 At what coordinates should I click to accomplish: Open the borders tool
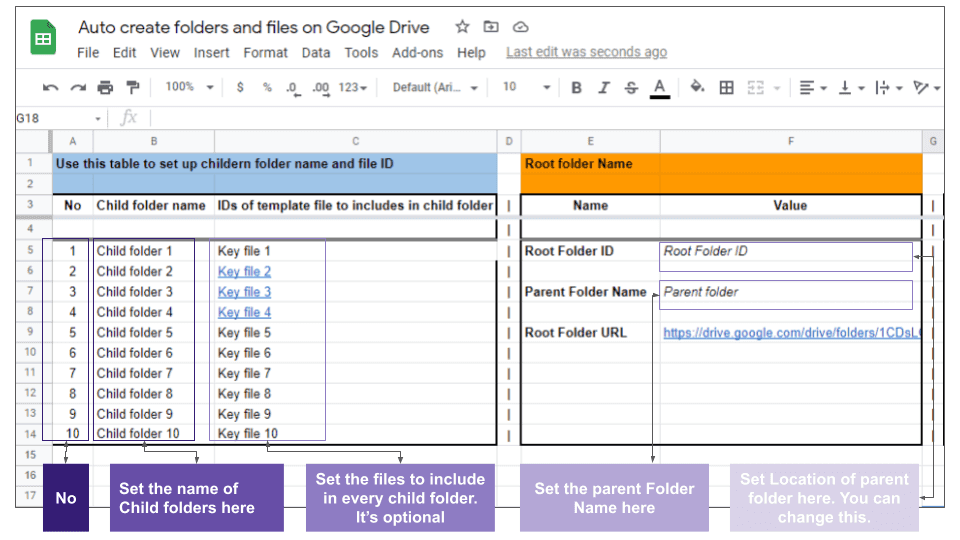click(x=727, y=88)
